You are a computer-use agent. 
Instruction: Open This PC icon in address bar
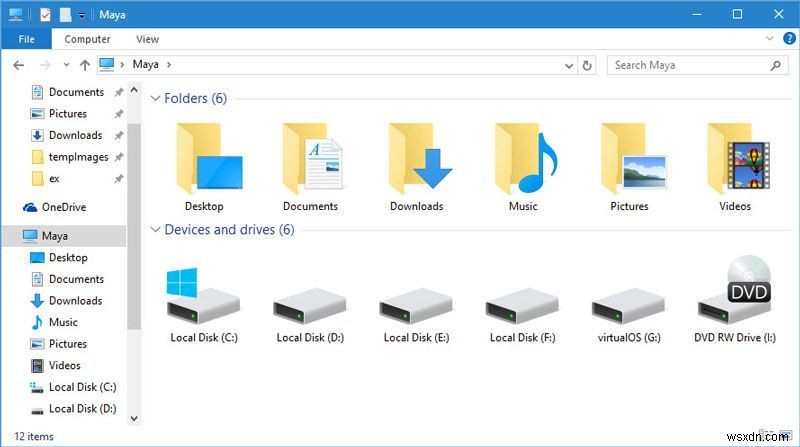point(107,64)
